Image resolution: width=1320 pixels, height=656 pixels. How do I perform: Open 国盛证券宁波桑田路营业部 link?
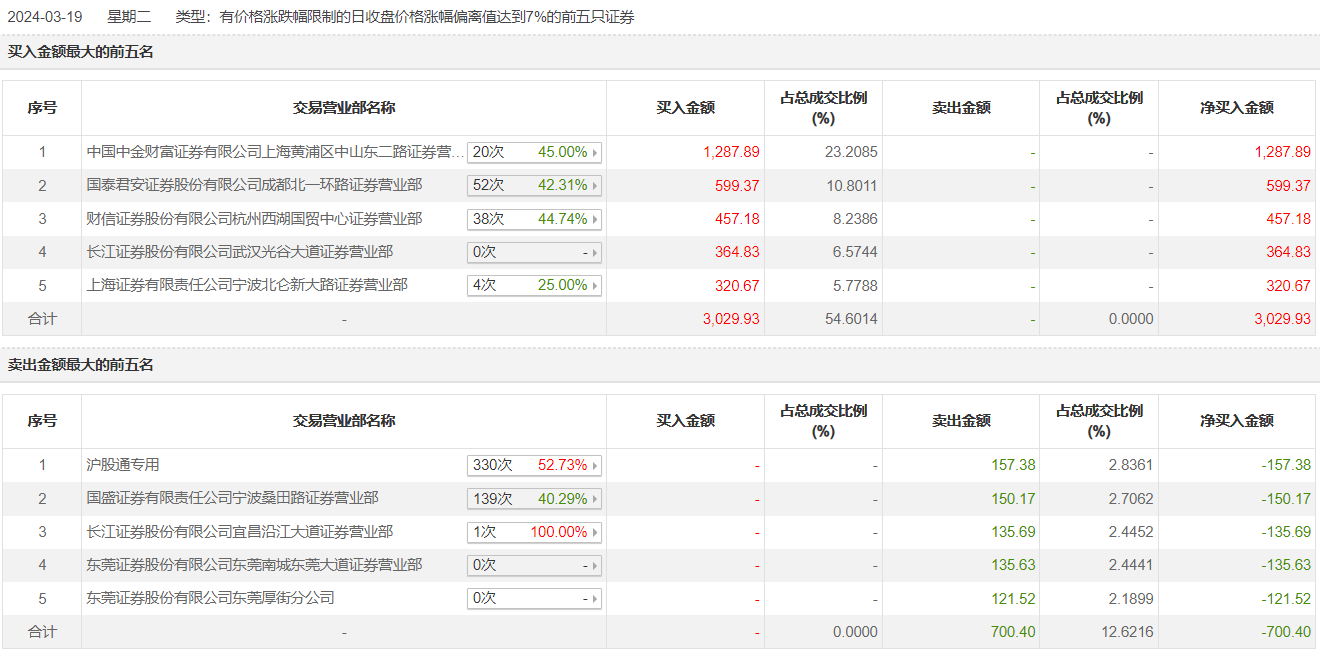[232, 498]
